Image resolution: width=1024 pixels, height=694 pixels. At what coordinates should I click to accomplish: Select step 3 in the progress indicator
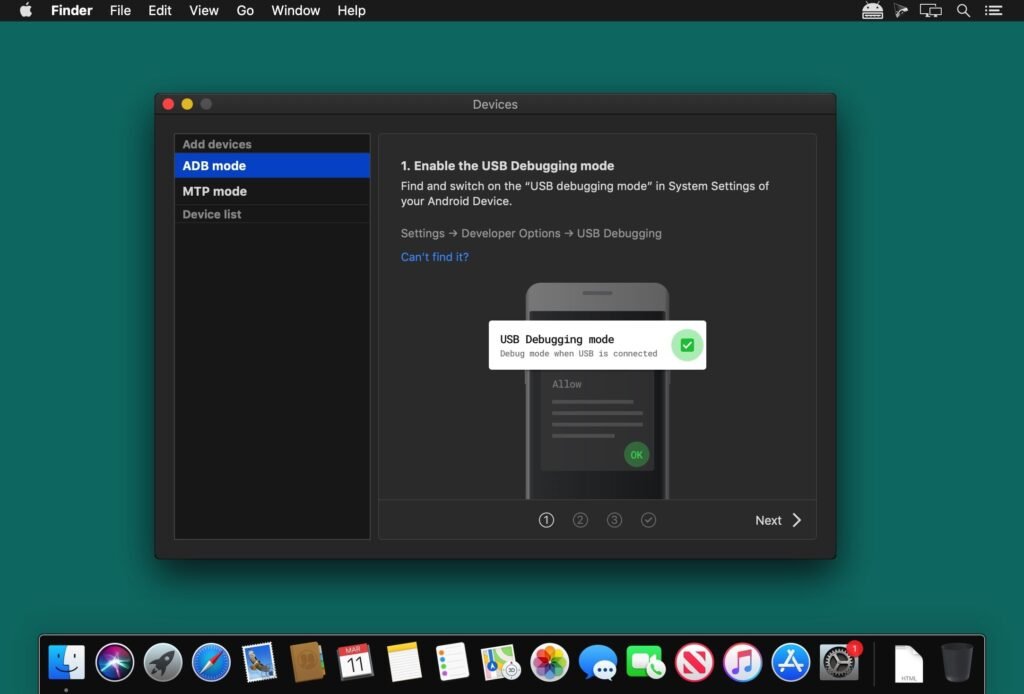click(x=614, y=520)
